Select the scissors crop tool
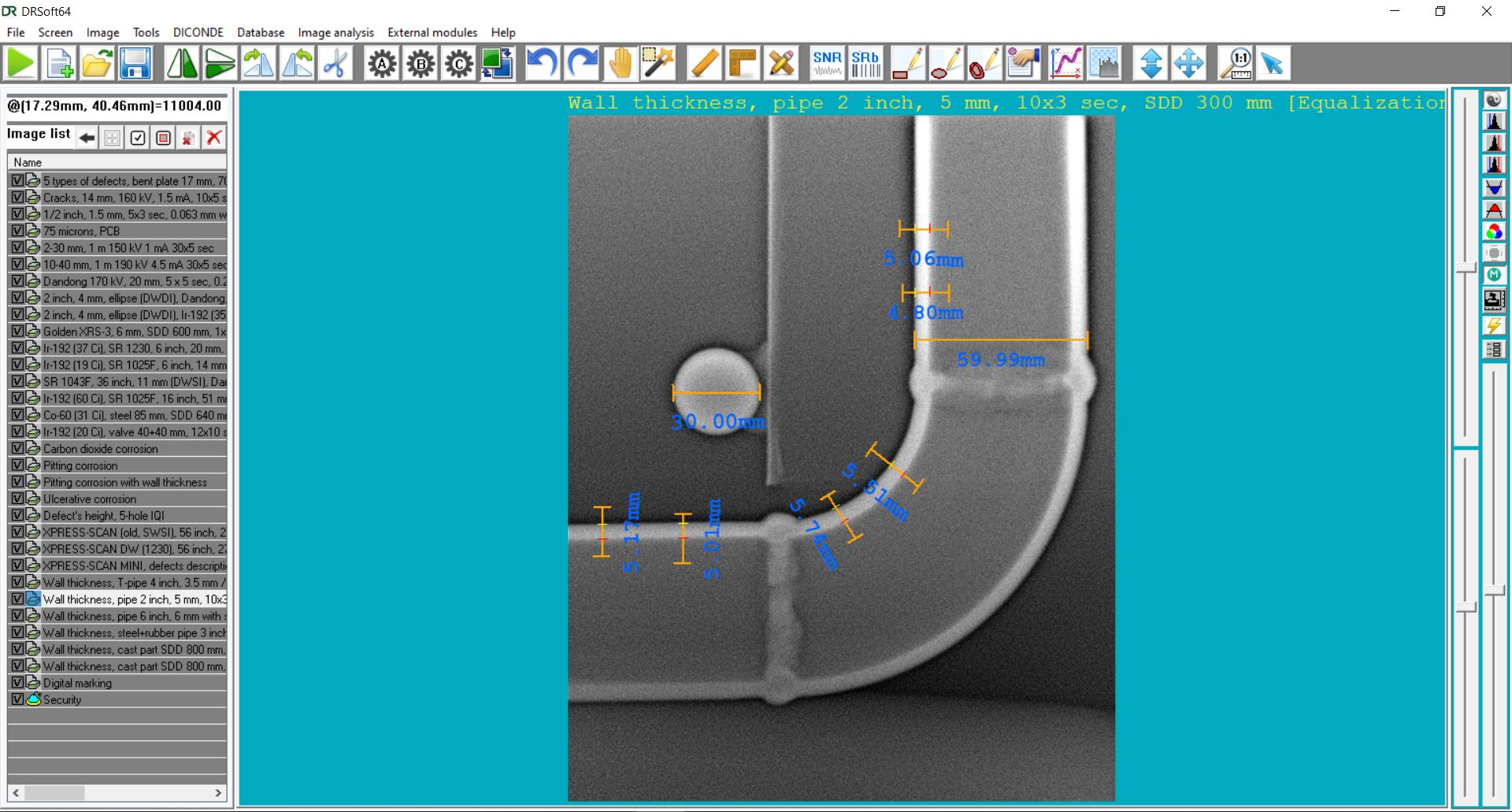This screenshot has height=812, width=1512. click(x=335, y=63)
